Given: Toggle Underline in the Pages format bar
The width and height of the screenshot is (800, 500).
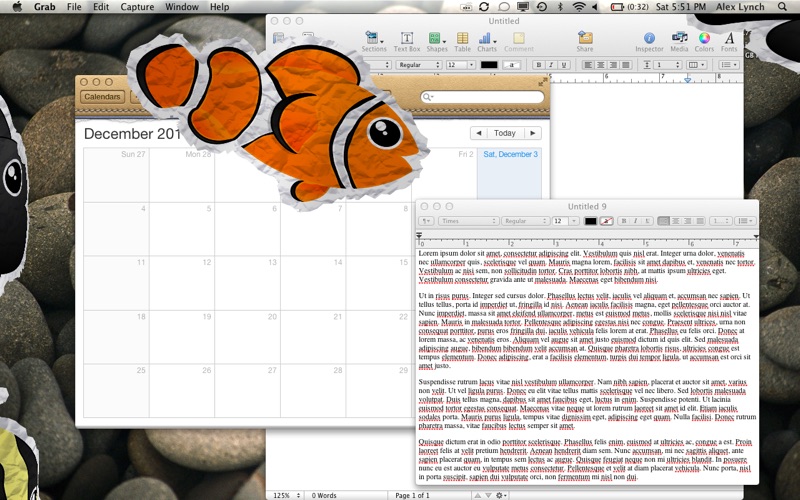Looking at the screenshot, I should coord(564,65).
